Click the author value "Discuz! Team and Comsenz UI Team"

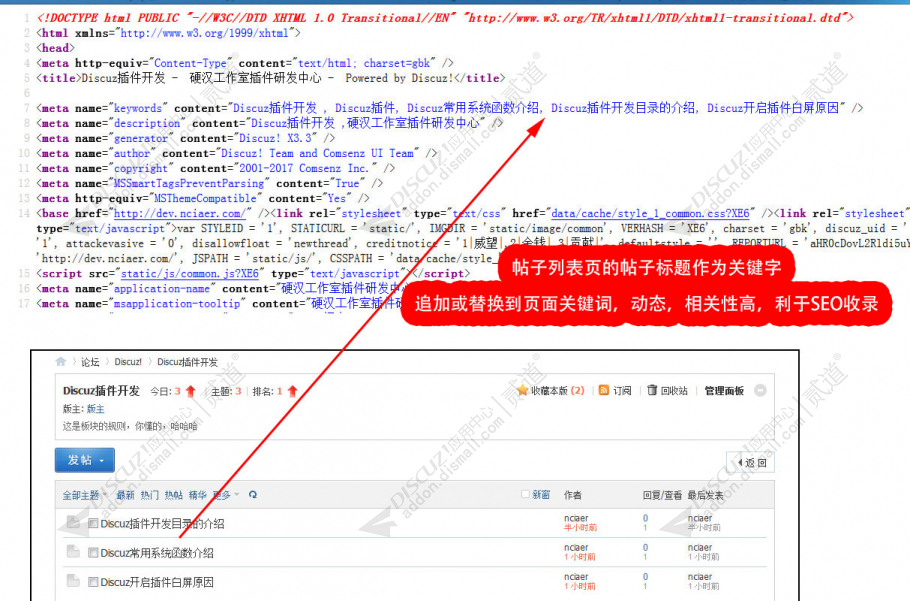click(317, 153)
